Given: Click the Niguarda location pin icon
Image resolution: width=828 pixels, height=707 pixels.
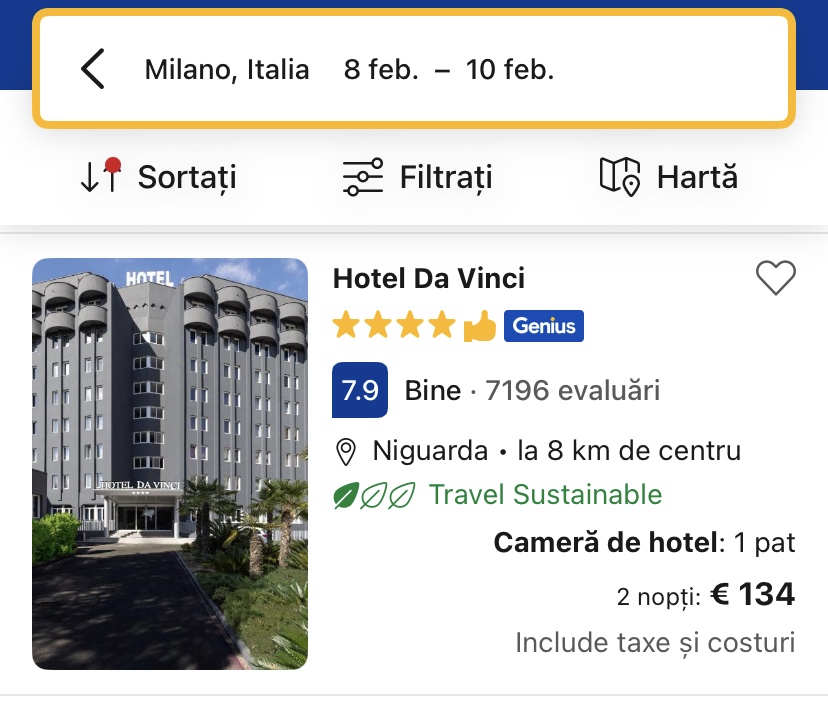Looking at the screenshot, I should [346, 452].
